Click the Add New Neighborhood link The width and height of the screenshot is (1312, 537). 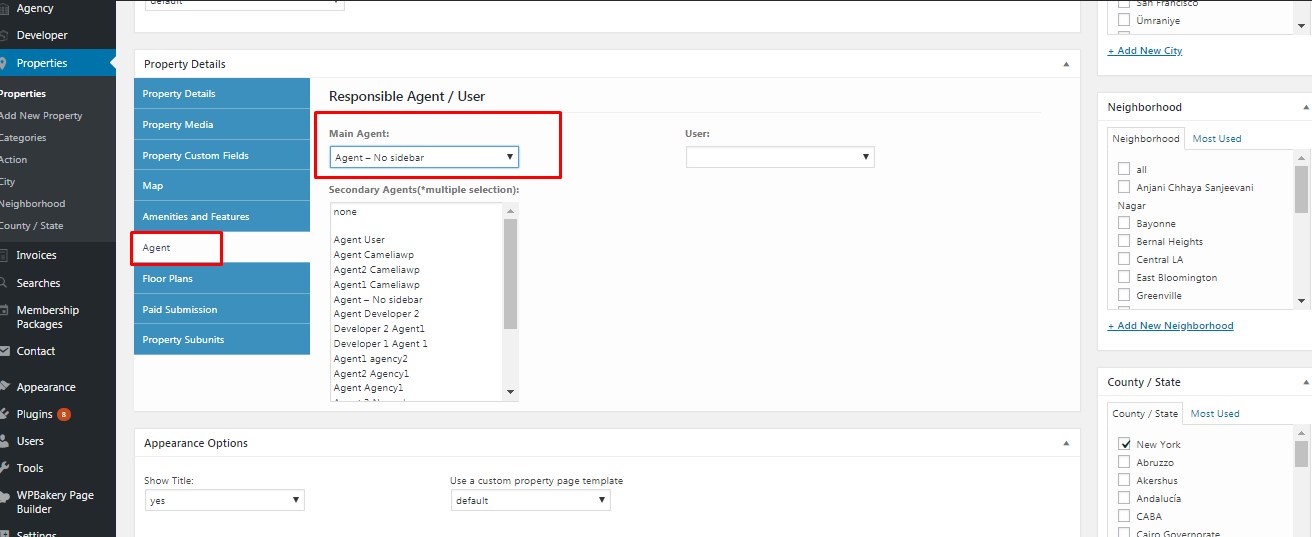(1170, 326)
